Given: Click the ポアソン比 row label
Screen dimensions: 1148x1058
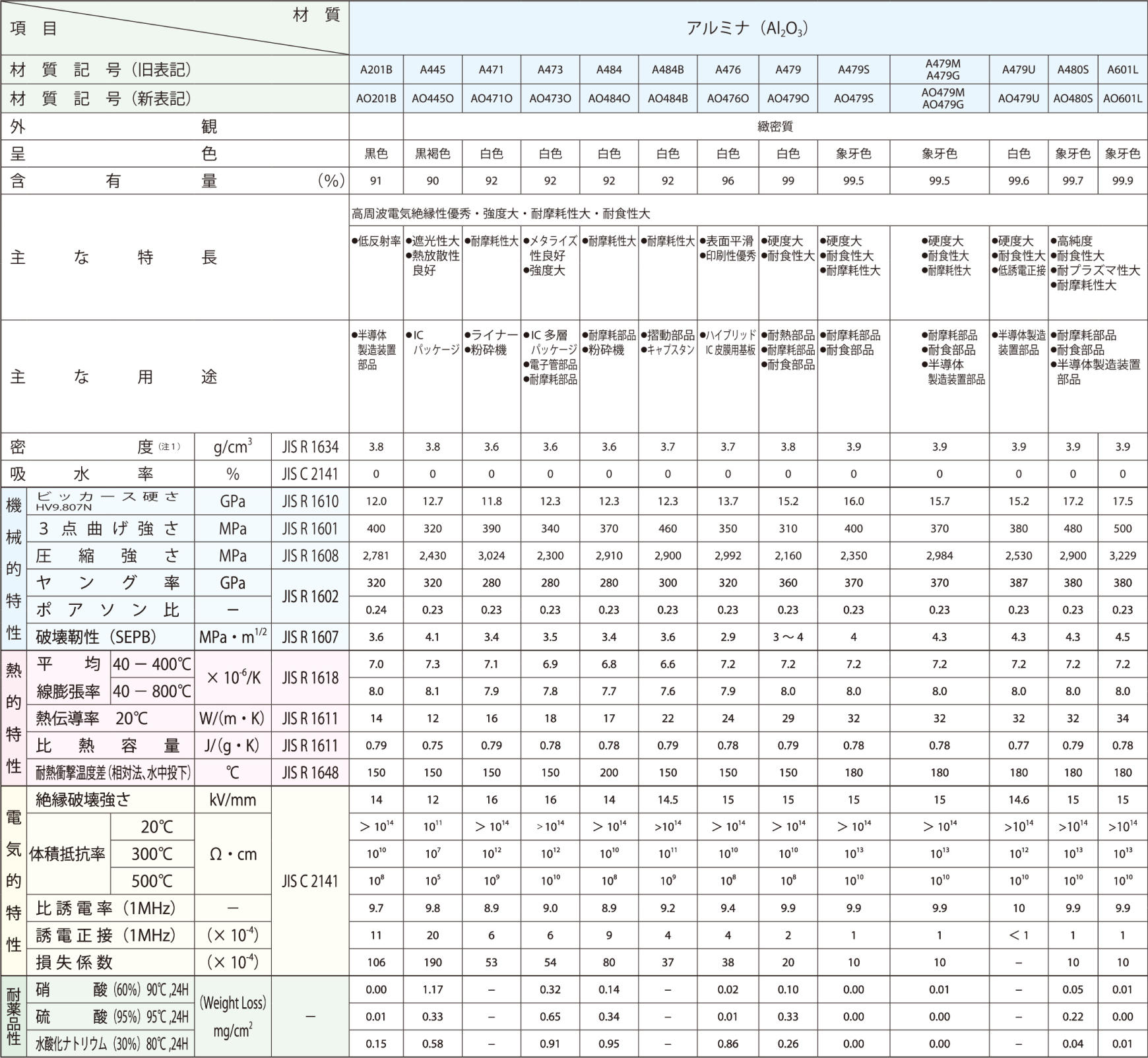Looking at the screenshot, I should click(108, 610).
